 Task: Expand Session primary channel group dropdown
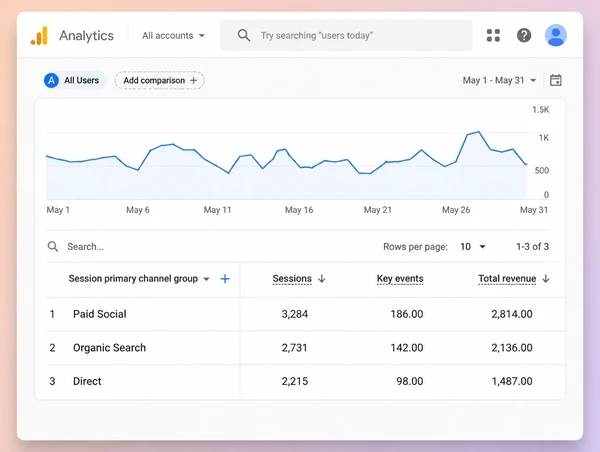tap(206, 279)
